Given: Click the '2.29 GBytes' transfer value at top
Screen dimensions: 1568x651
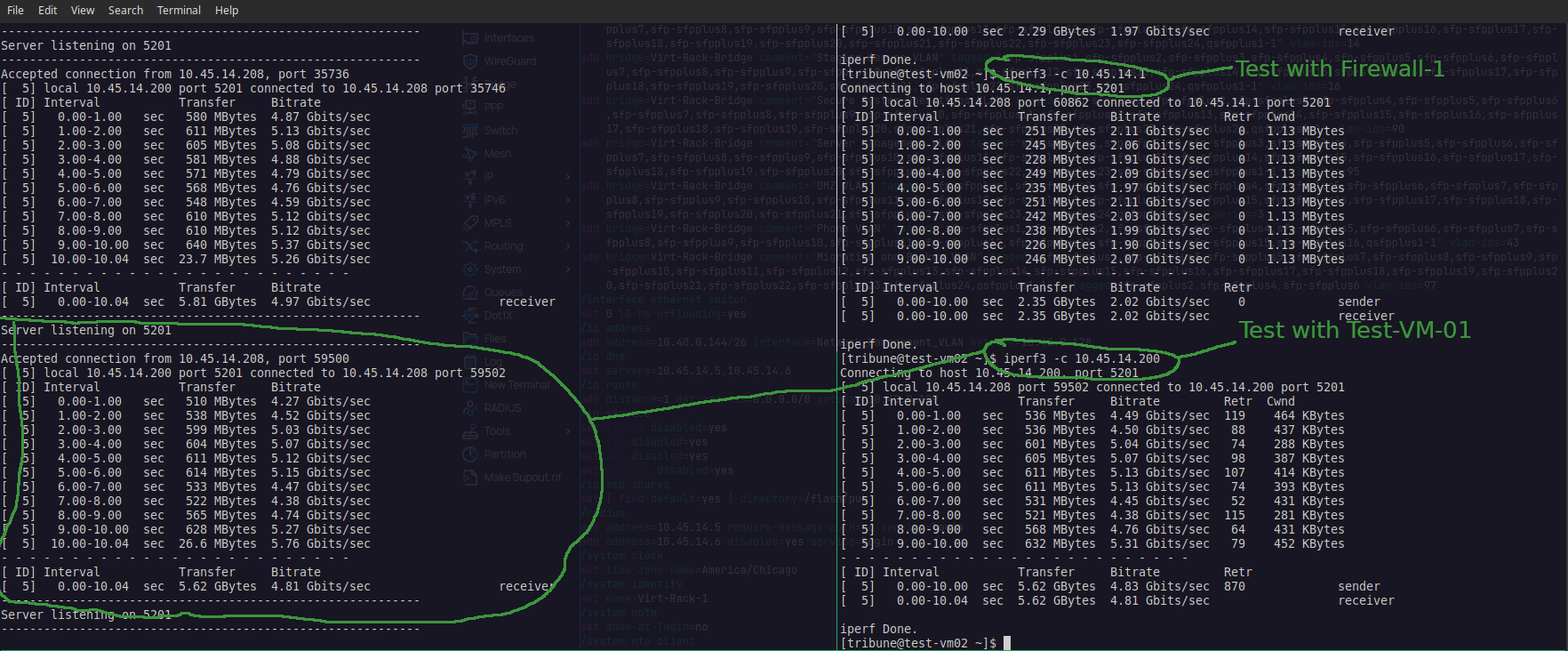Looking at the screenshot, I should 1057,31.
